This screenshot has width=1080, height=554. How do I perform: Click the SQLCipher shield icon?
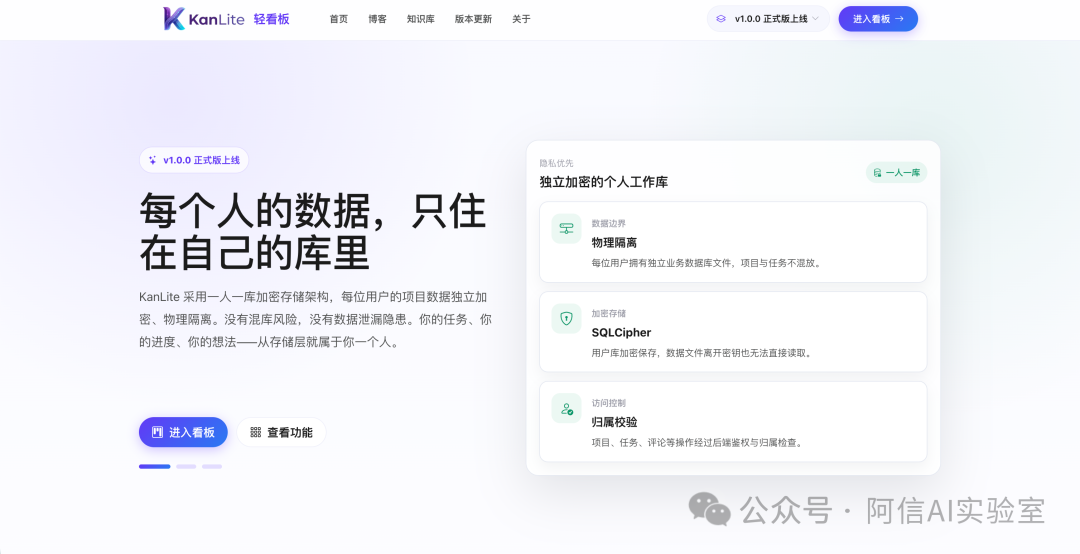click(566, 318)
